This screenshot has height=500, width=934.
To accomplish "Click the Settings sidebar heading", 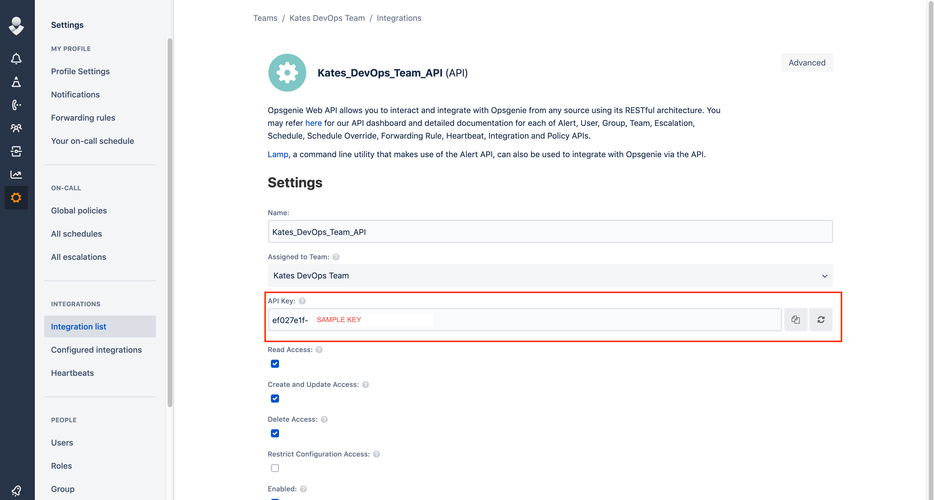I will coord(67,25).
